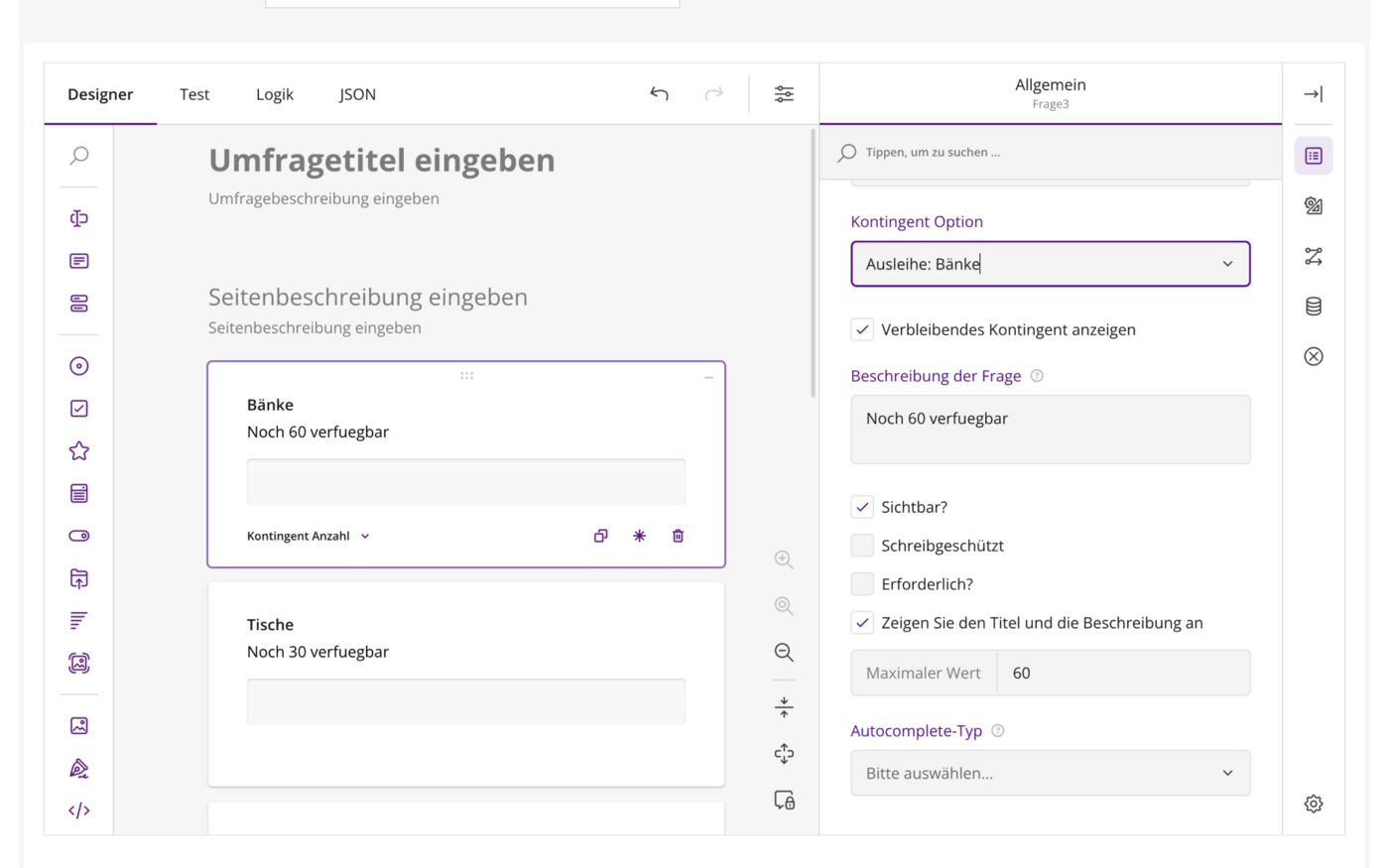This screenshot has height=868, width=1389.
Task: Click the Maximaler Wert input field
Action: tap(1123, 673)
